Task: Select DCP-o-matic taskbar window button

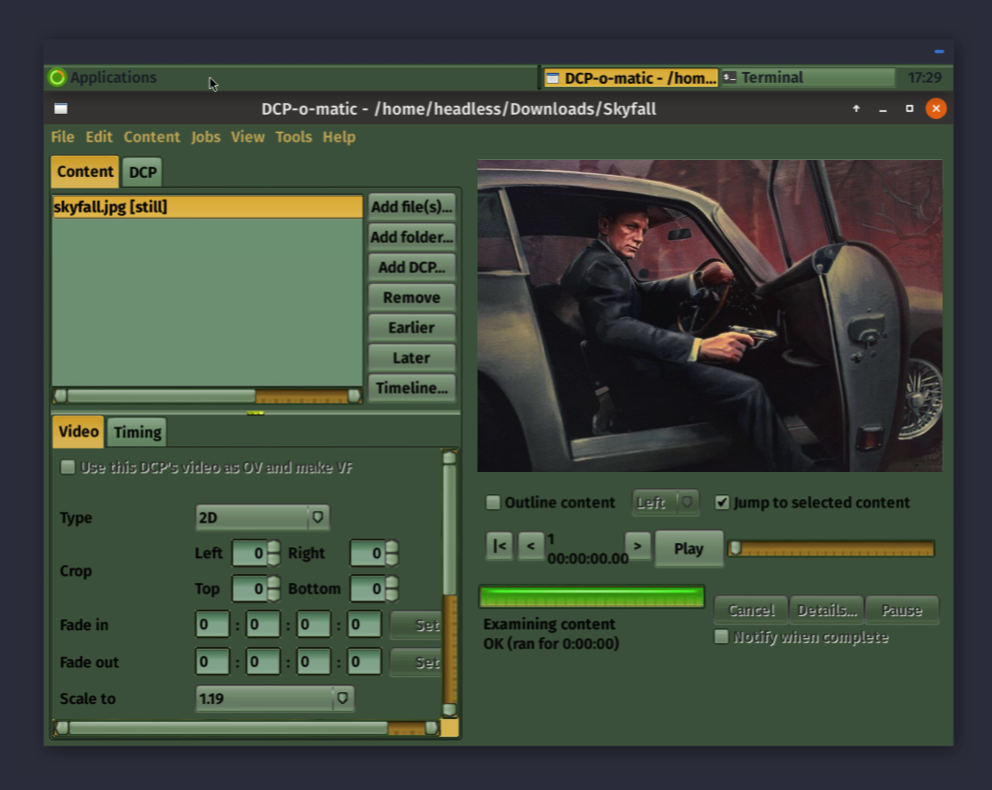Action: [631, 78]
